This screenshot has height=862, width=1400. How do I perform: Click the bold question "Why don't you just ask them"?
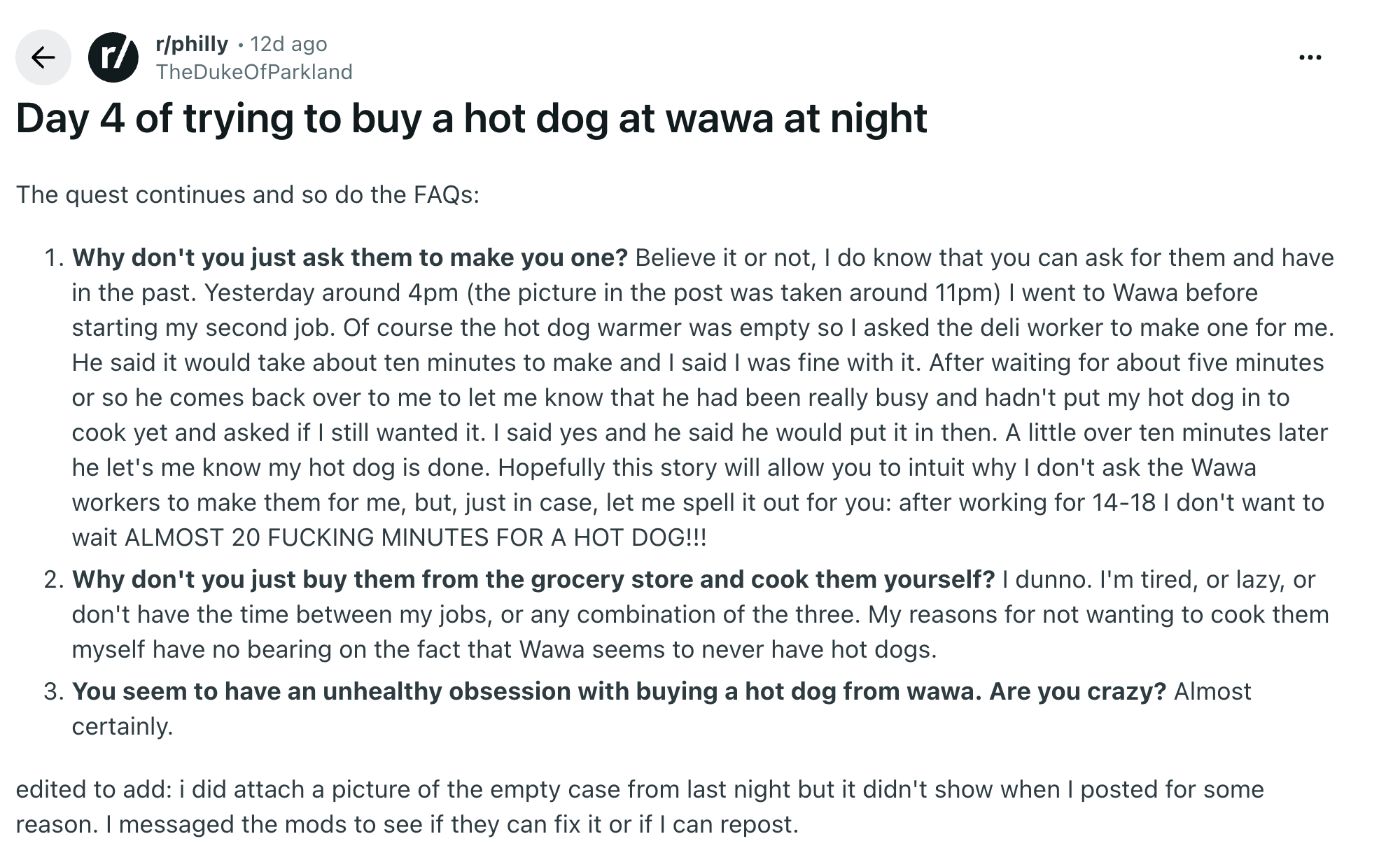(x=350, y=257)
